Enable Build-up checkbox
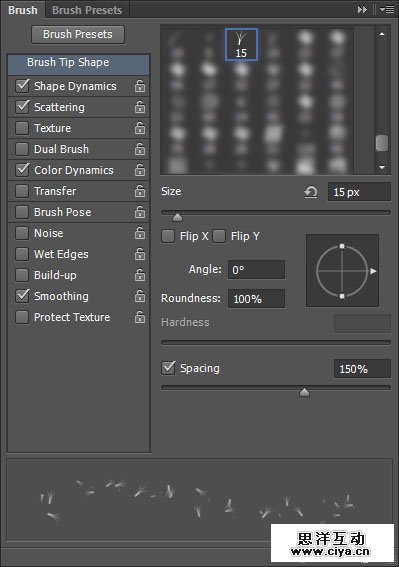The width and height of the screenshot is (399, 567). click(22, 275)
